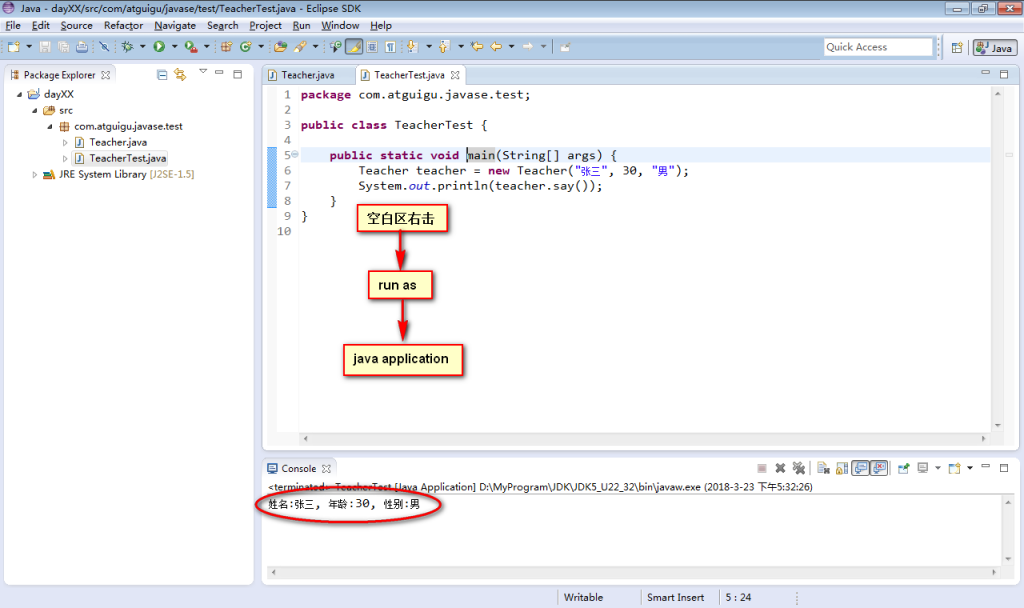Click the Quick Access search field
Image resolution: width=1024 pixels, height=608 pixels.
pyautogui.click(x=878, y=47)
